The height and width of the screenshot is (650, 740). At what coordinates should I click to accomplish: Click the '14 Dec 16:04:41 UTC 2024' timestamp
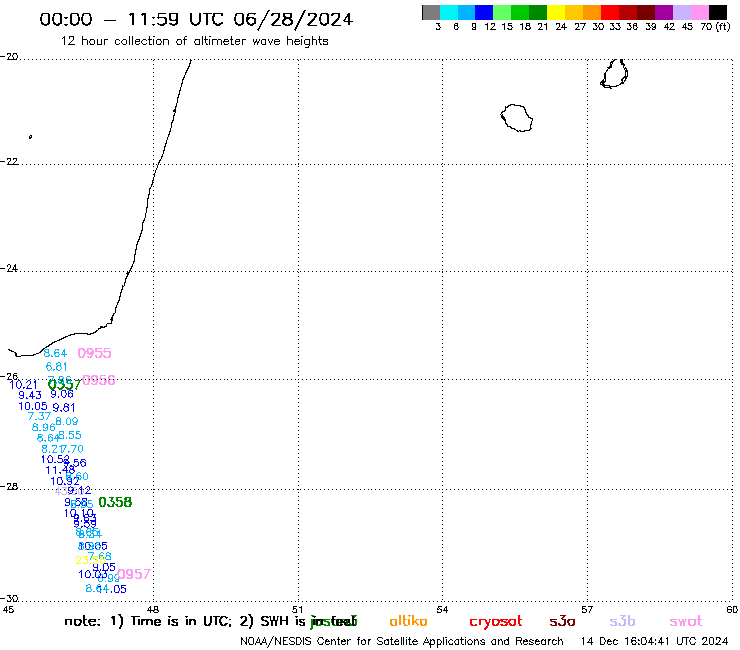point(654,641)
